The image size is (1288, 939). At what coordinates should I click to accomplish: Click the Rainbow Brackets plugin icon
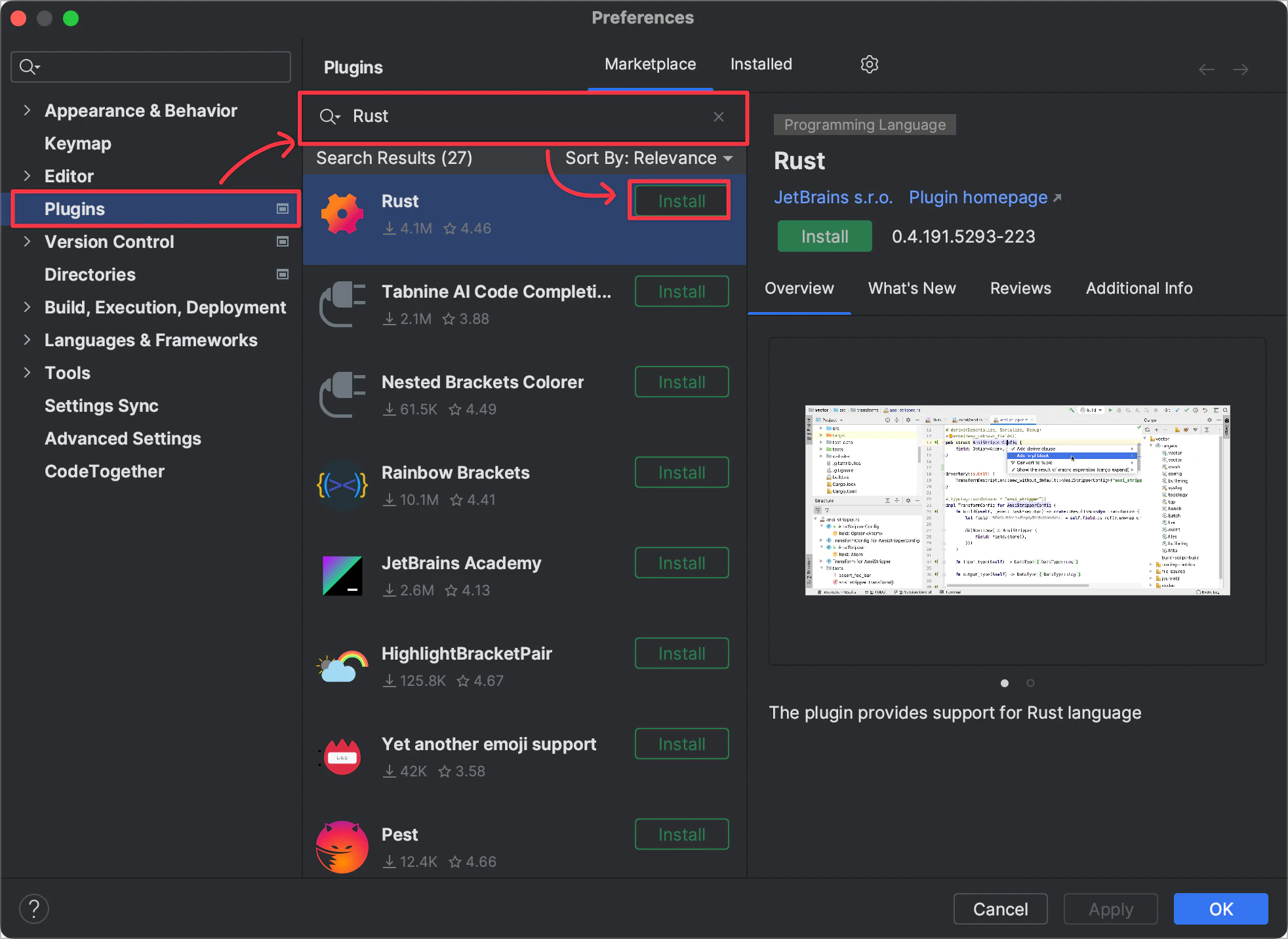(x=342, y=485)
